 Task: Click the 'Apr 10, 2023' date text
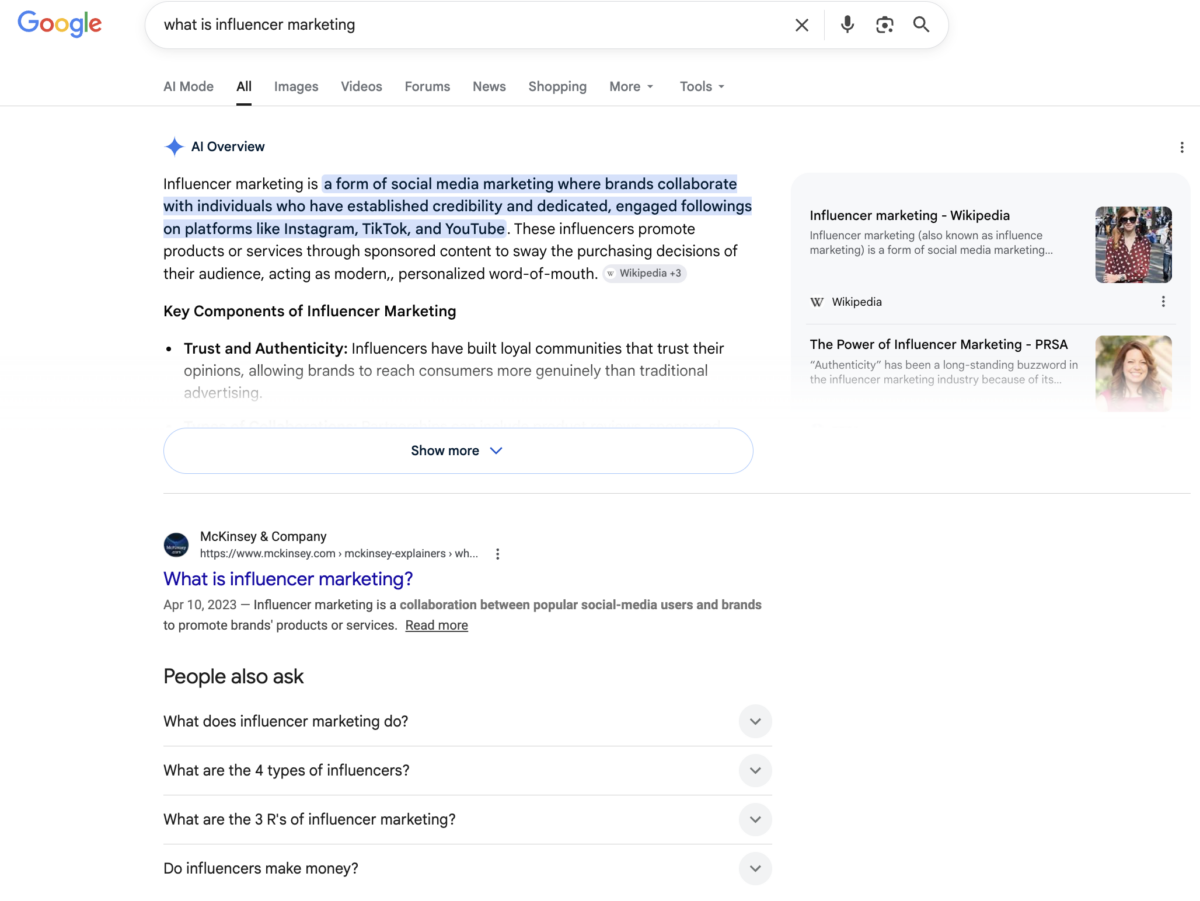[200, 605]
